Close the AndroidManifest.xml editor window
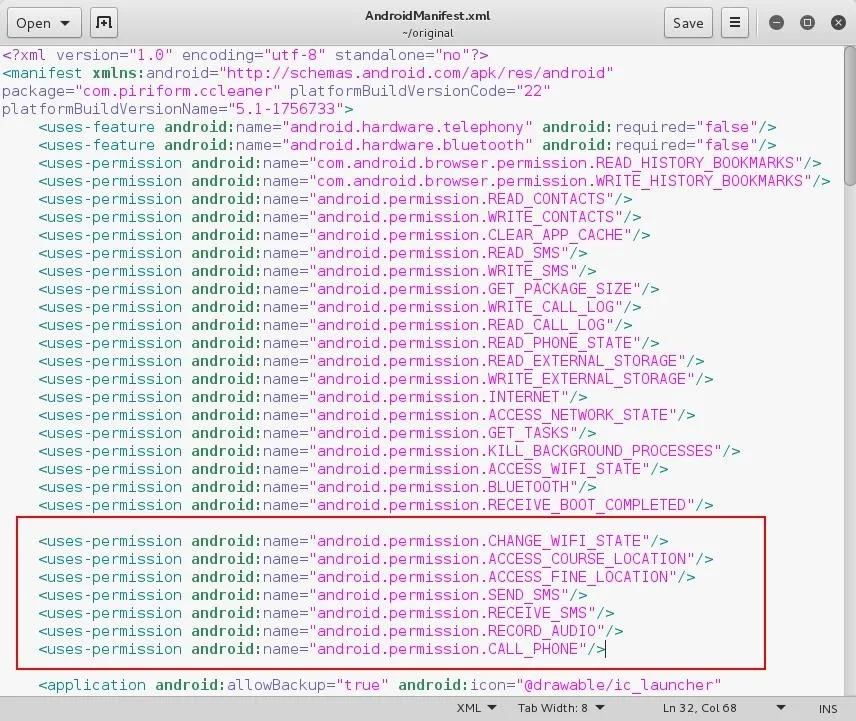 click(x=836, y=23)
